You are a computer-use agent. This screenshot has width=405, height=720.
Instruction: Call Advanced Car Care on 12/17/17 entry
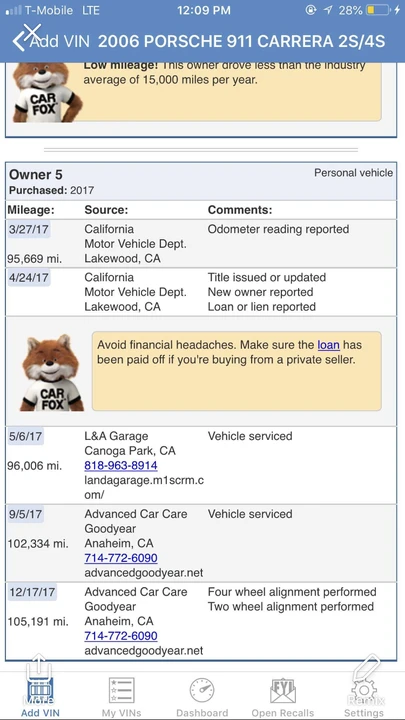[121, 636]
